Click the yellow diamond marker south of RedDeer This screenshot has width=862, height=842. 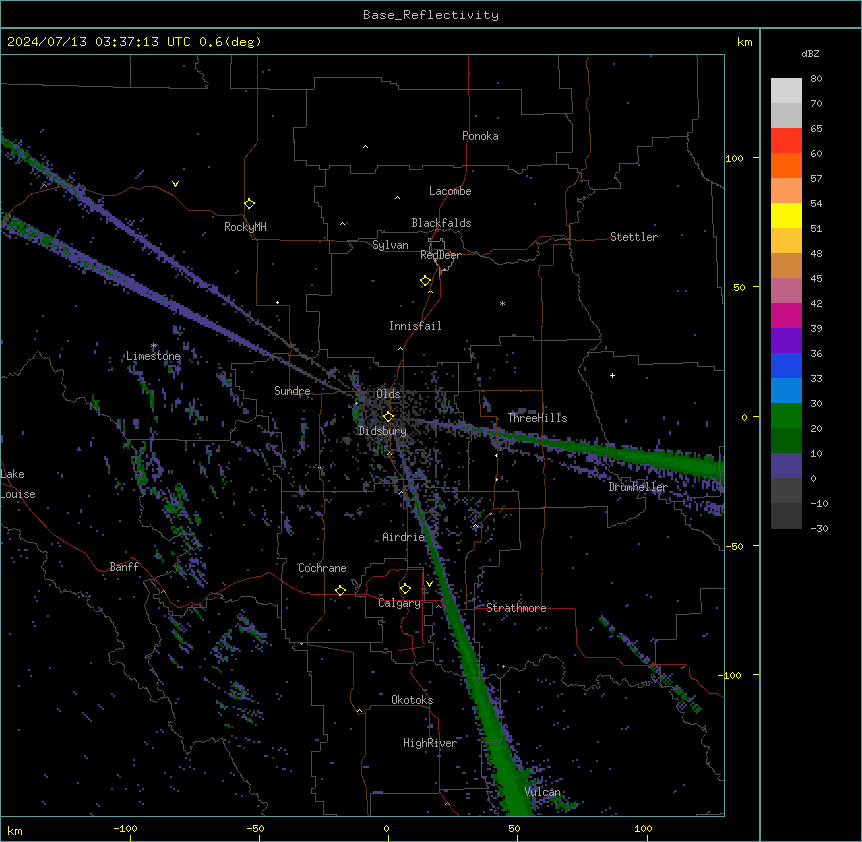point(426,281)
